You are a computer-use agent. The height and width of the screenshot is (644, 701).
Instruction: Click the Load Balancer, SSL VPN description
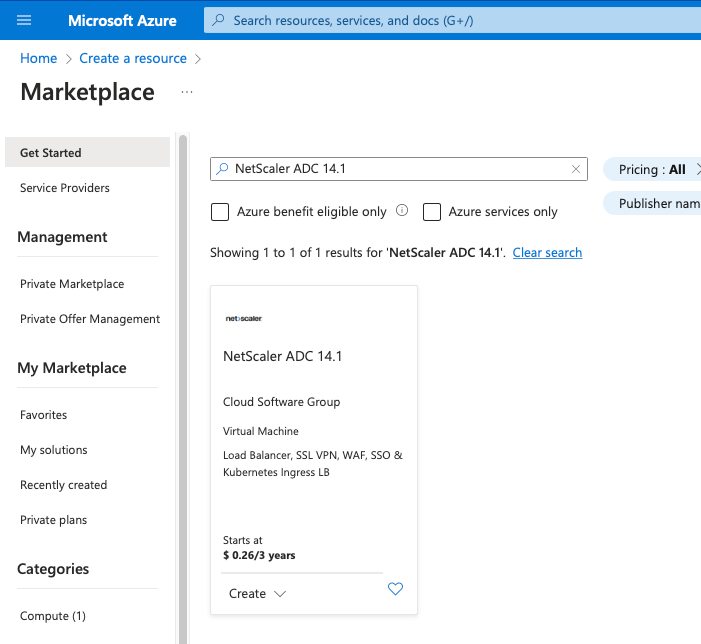[312, 463]
